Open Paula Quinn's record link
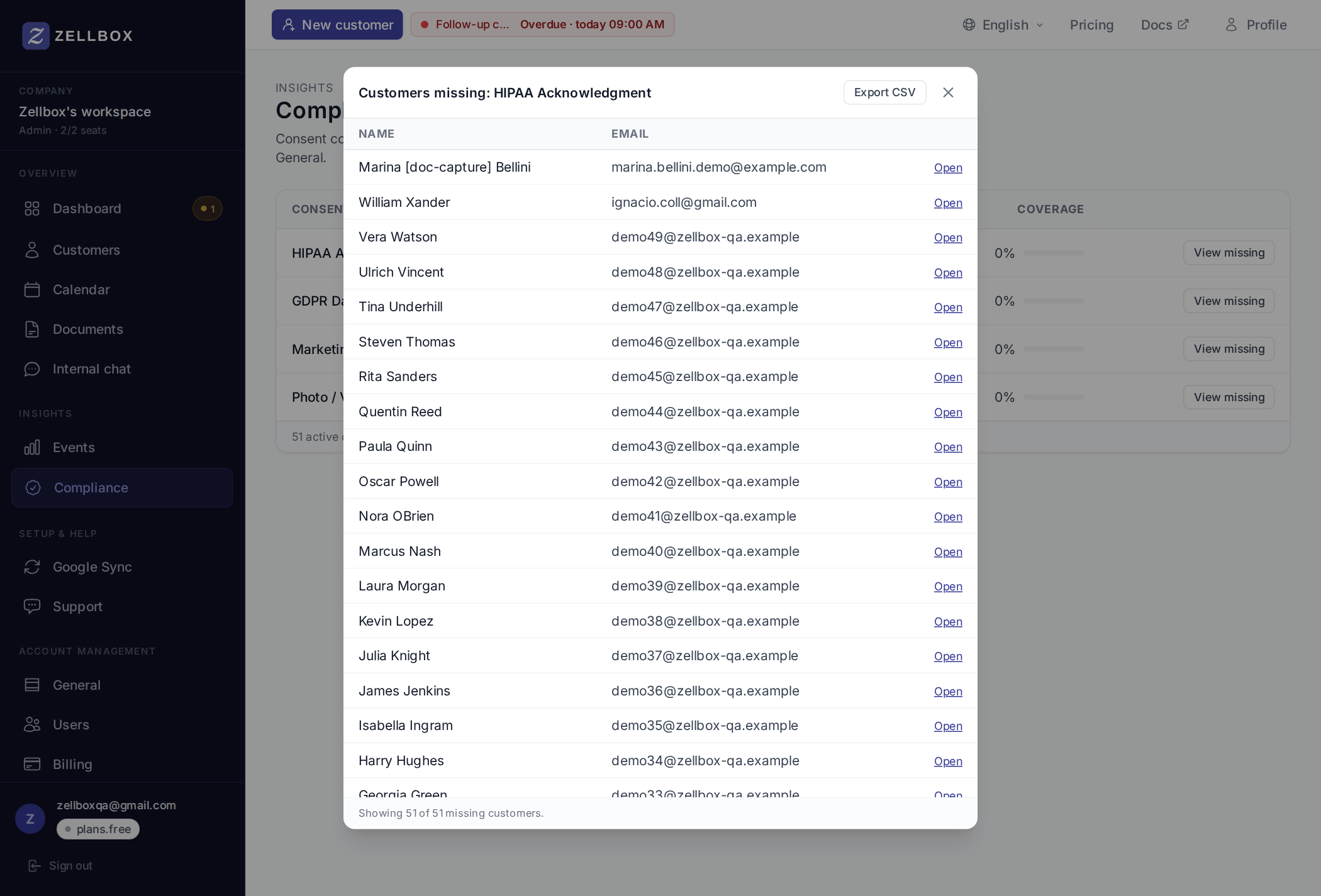Screen dimensions: 1321x896 948,447
